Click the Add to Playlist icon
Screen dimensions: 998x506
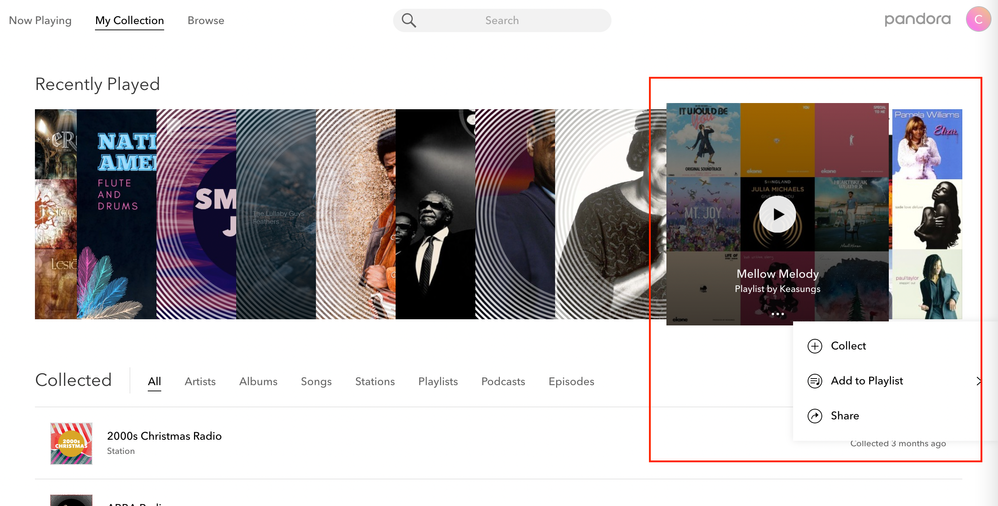(x=814, y=381)
